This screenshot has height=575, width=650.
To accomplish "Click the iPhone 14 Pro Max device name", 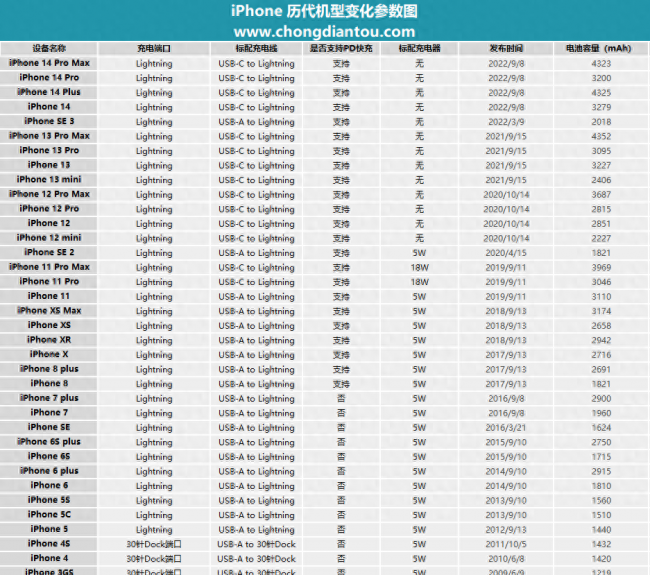I will point(49,63).
